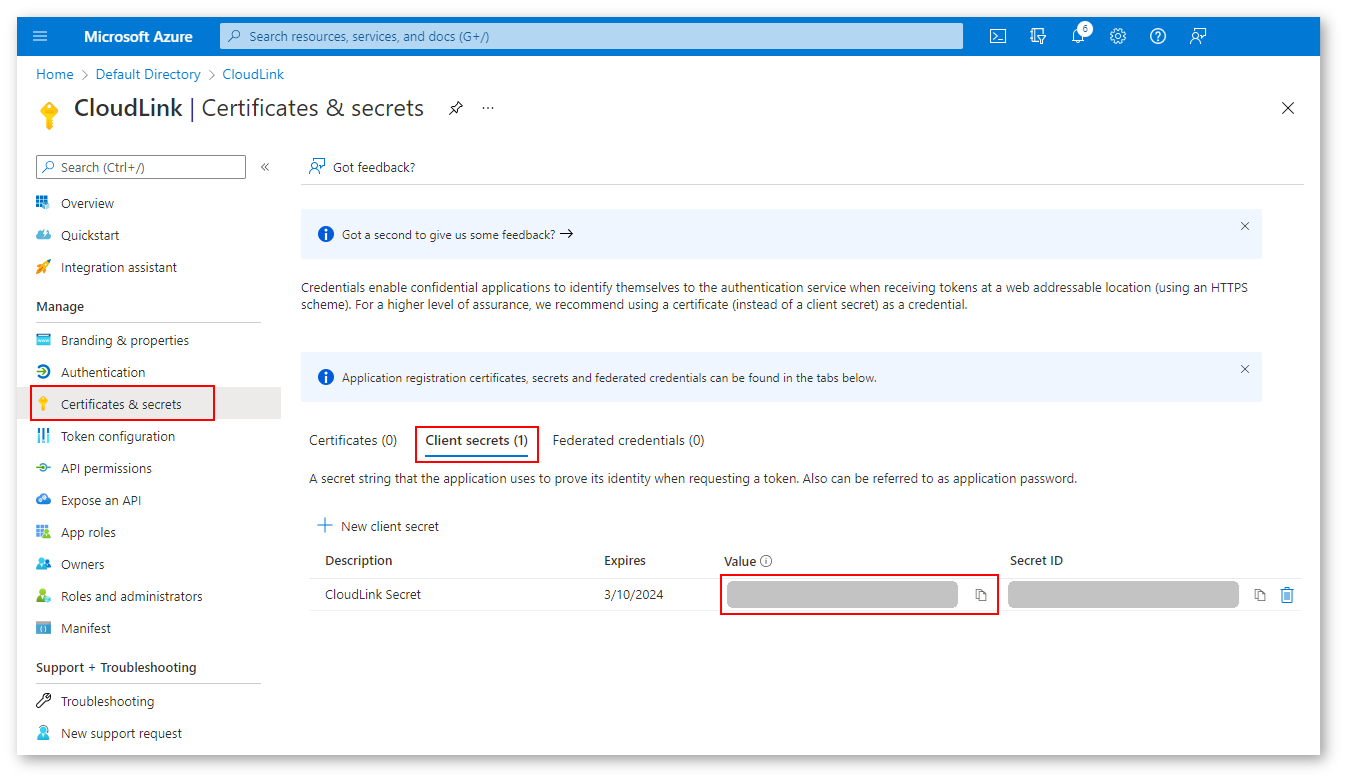Click the Home breadcrumb link

55,74
